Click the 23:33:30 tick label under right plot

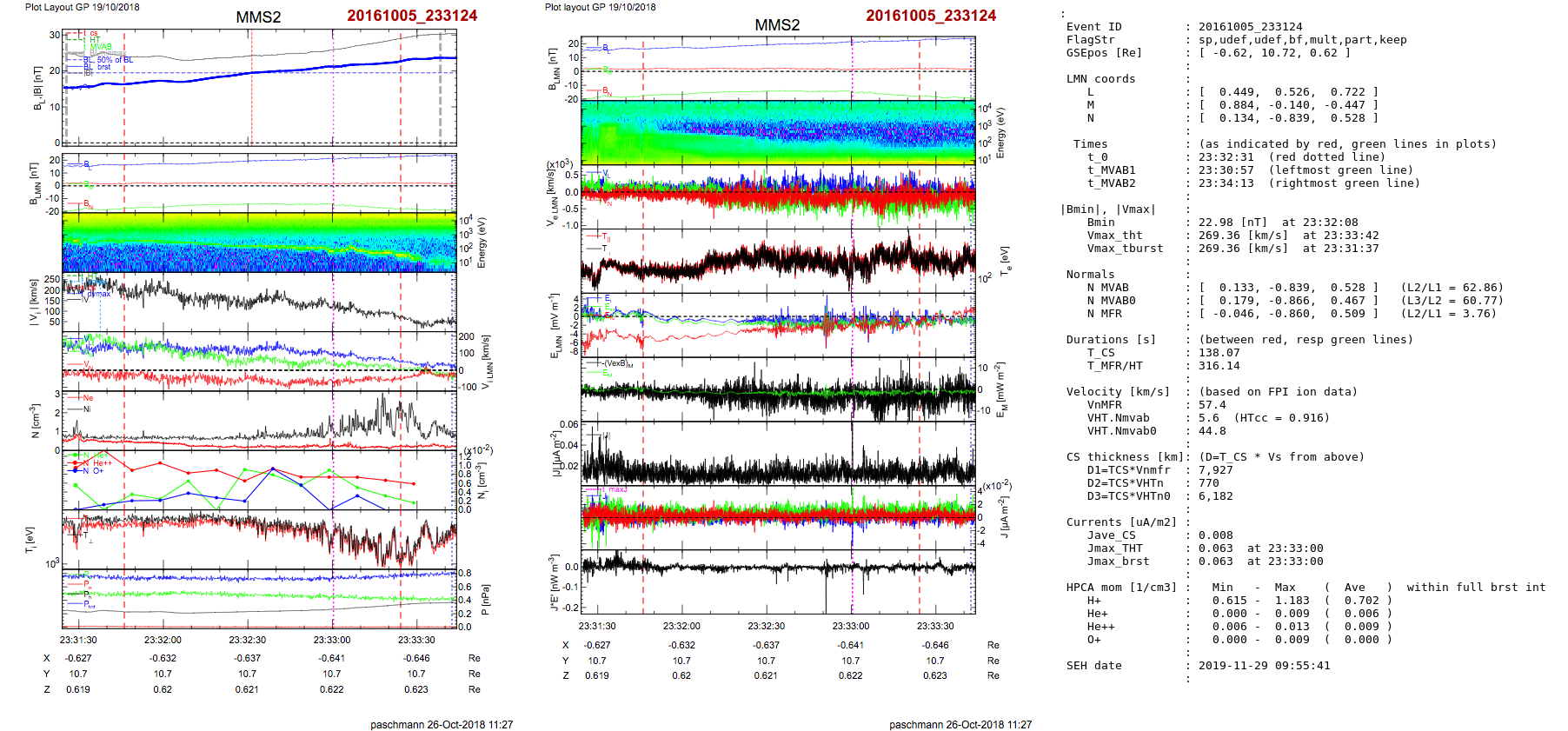click(x=935, y=626)
